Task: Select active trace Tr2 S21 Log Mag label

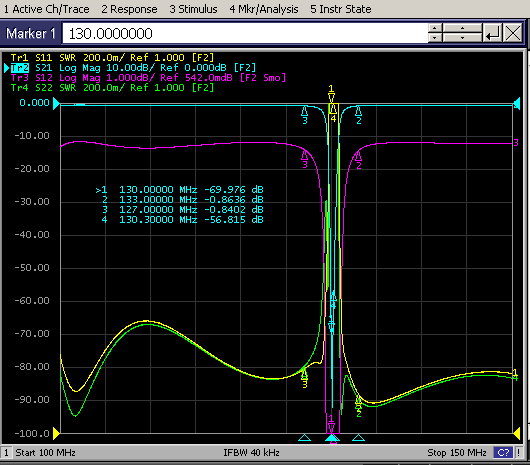Action: click(133, 68)
